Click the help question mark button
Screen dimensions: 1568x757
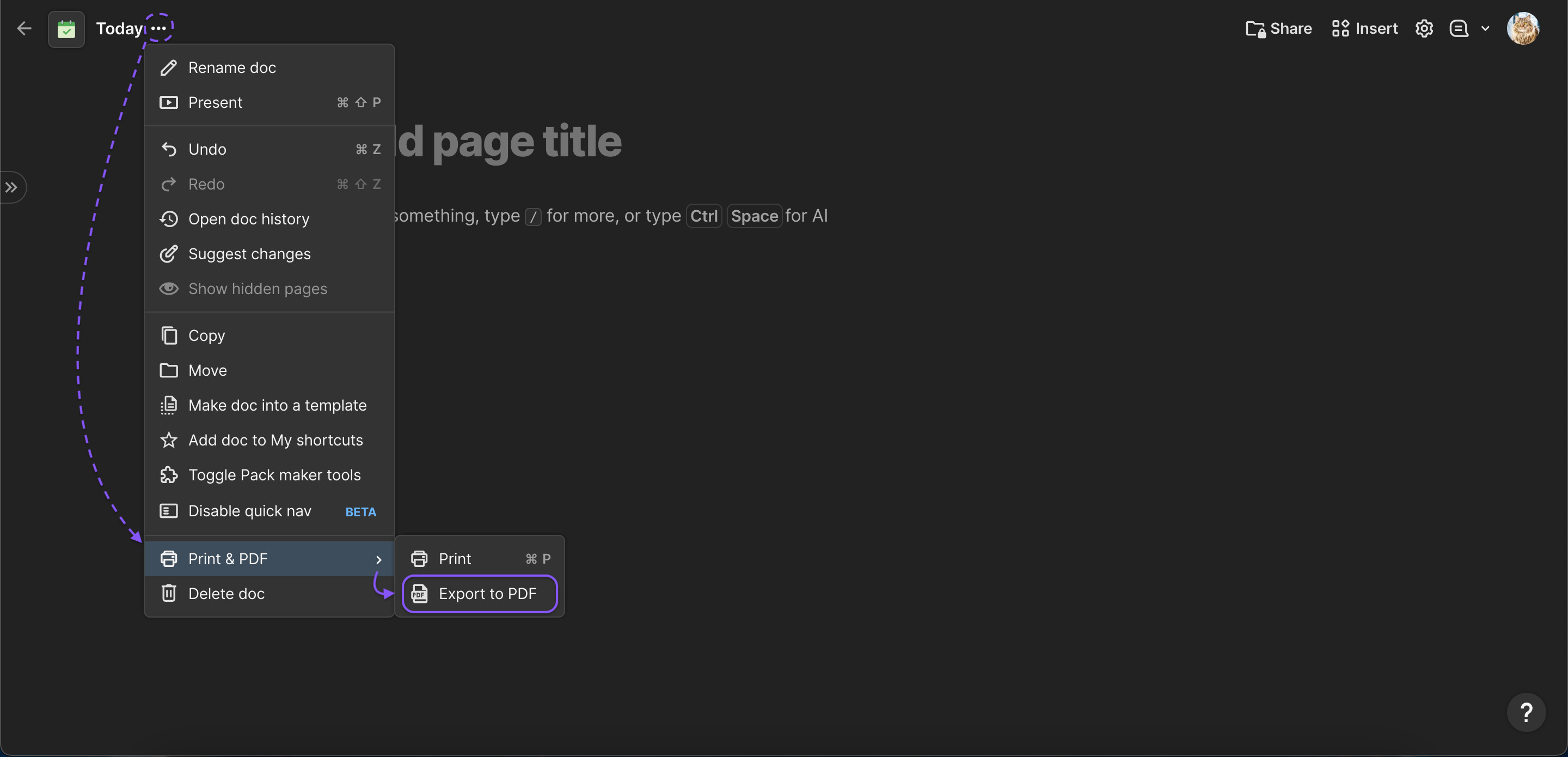click(1526, 711)
